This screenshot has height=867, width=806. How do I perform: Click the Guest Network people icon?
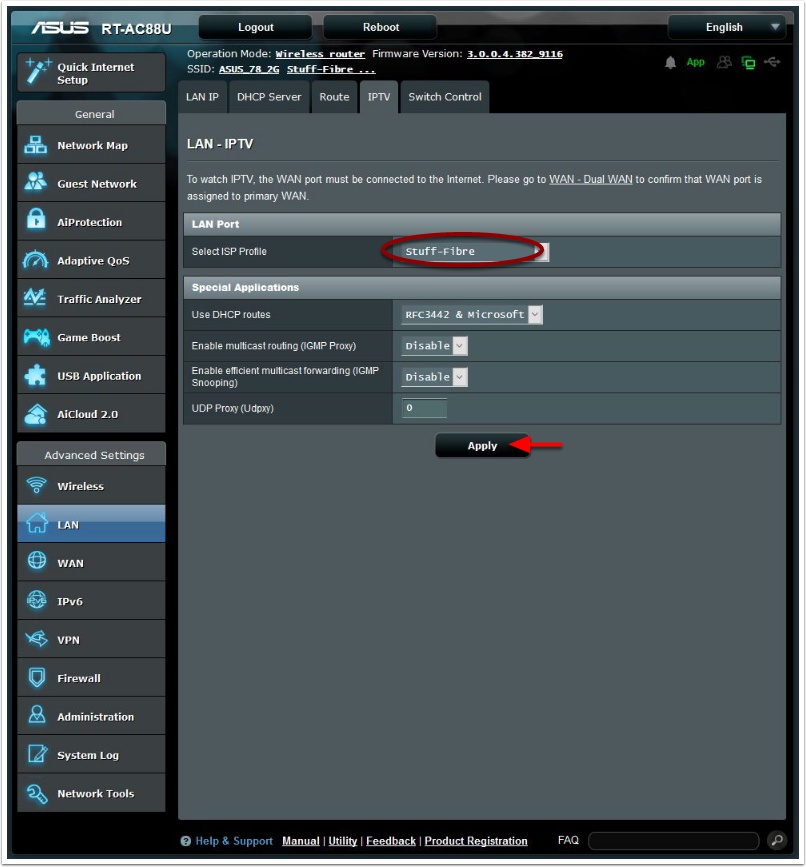pyautogui.click(x=36, y=183)
